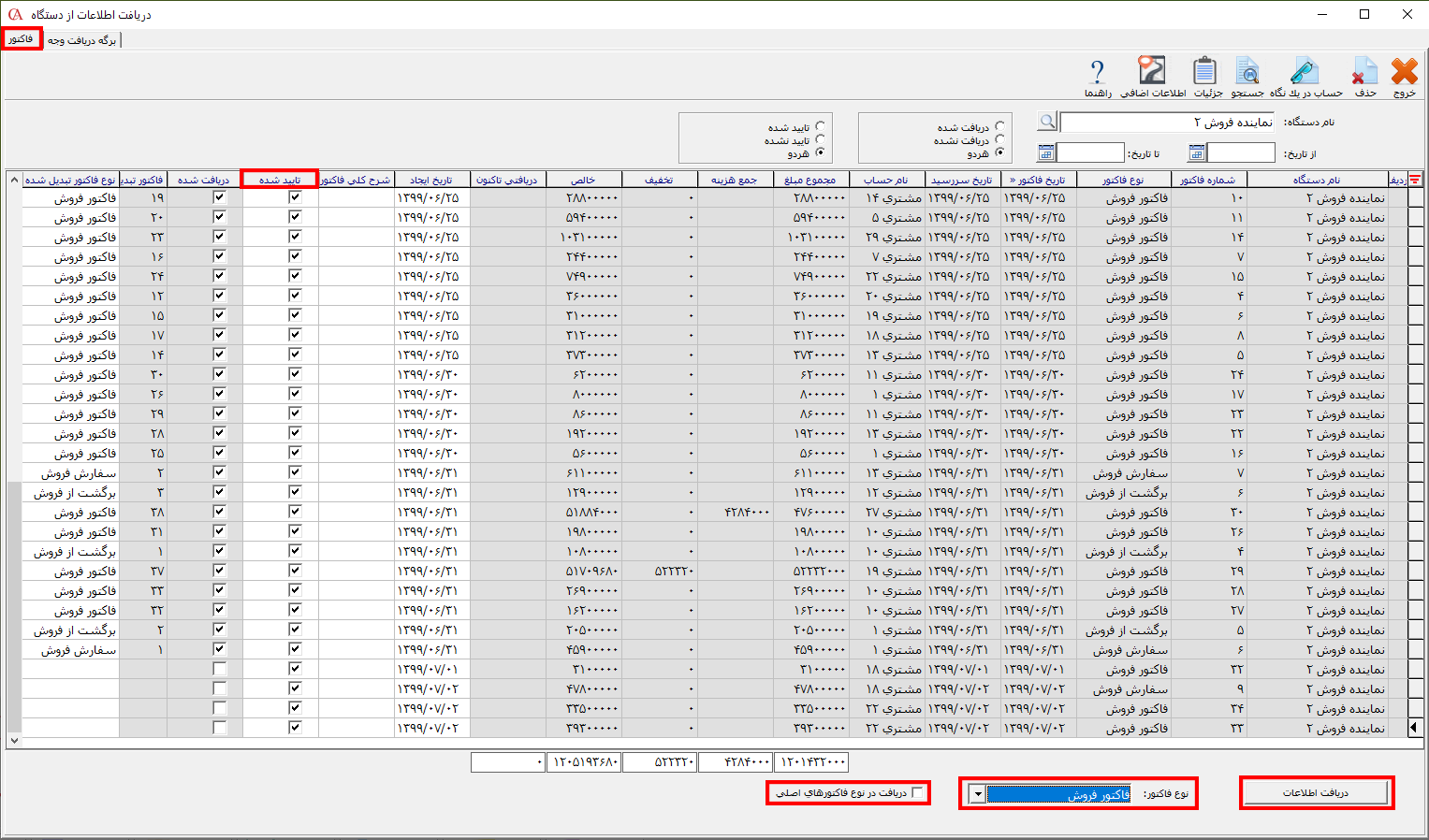The height and width of the screenshot is (840, 1429).
Task: Switch to فاکتور tab
Action: [x=22, y=39]
